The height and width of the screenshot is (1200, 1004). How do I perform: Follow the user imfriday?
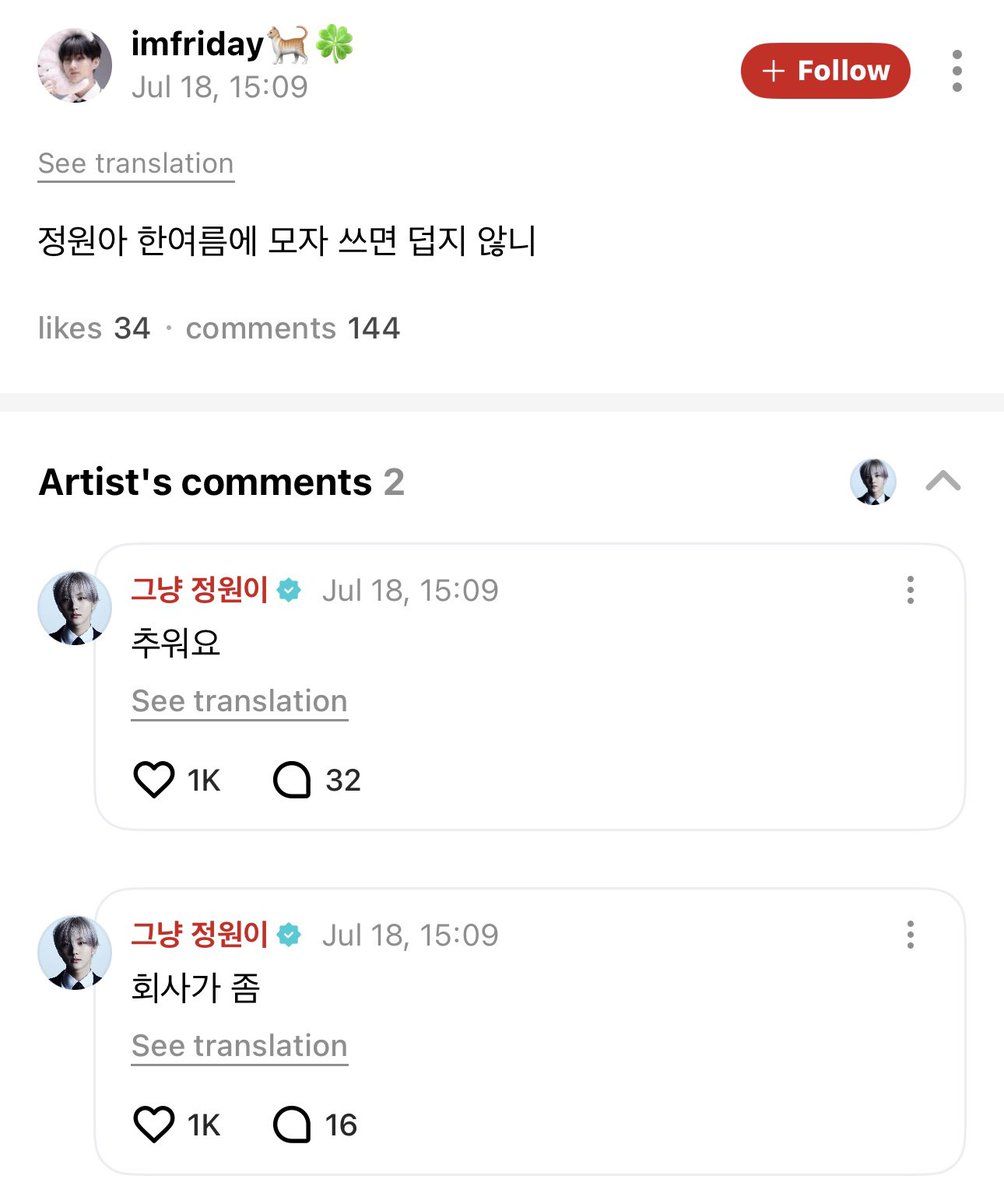tap(826, 71)
